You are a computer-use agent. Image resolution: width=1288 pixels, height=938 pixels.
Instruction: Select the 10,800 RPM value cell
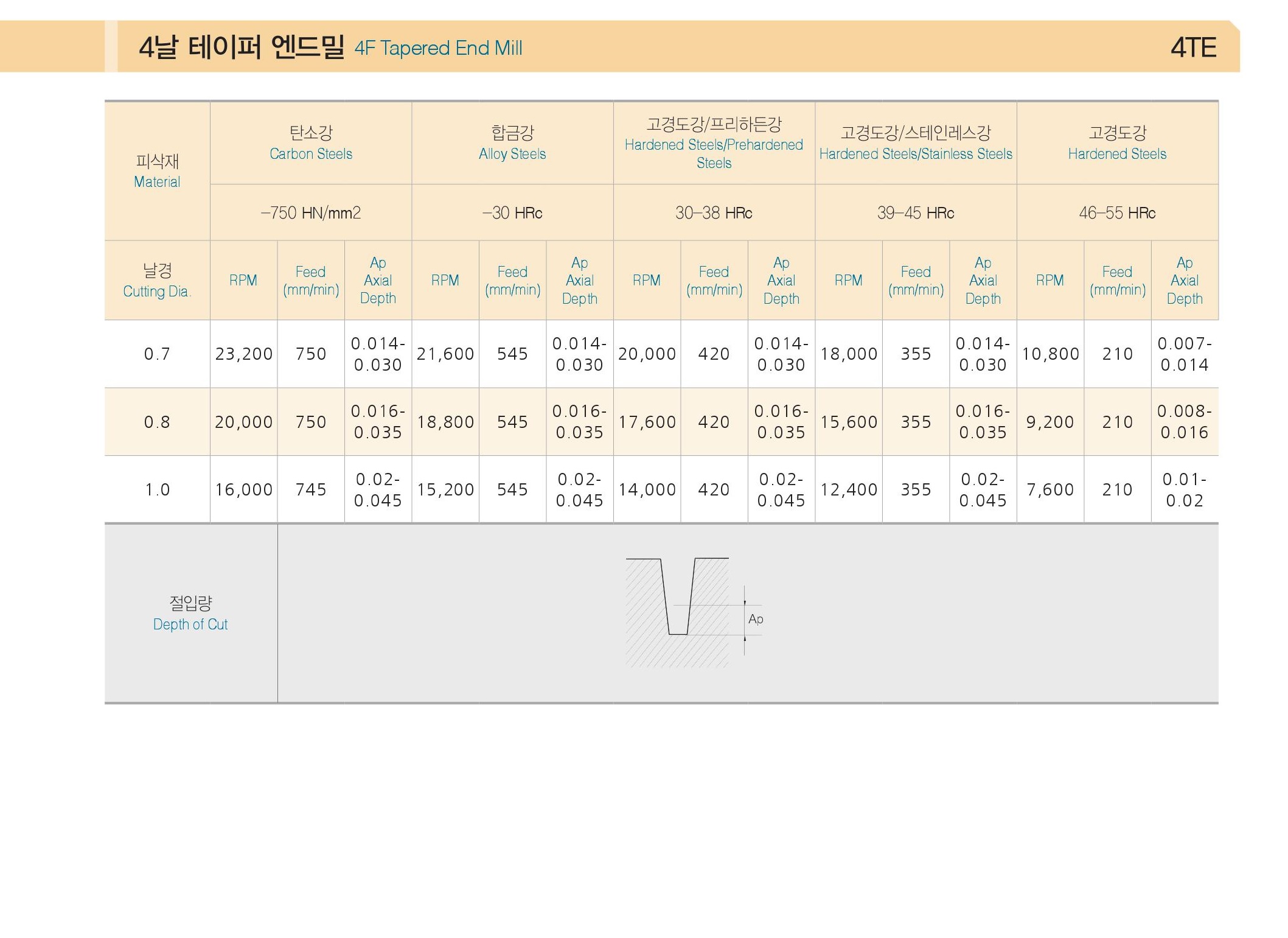point(1050,354)
